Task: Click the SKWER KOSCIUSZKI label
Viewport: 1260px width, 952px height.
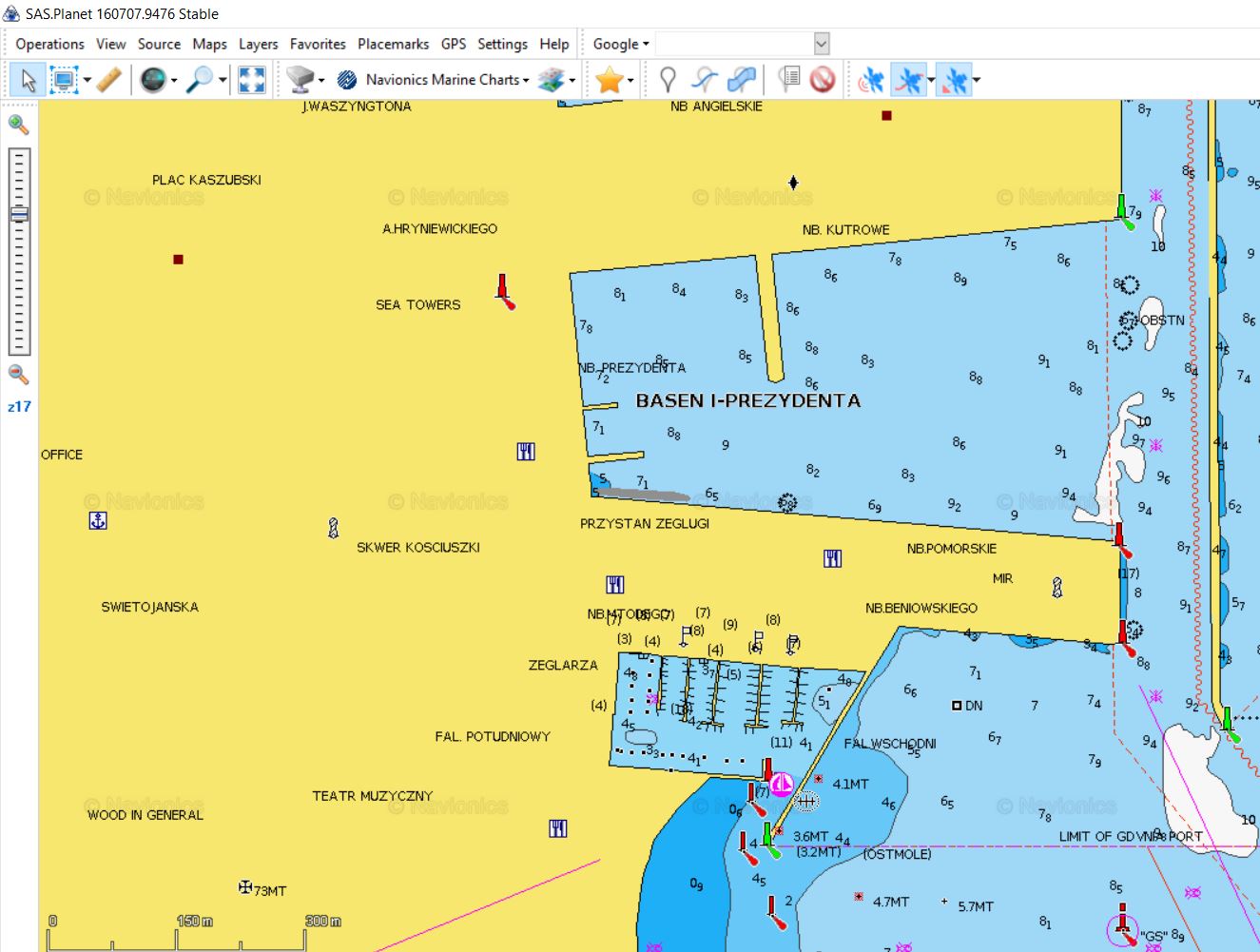Action: click(x=417, y=547)
